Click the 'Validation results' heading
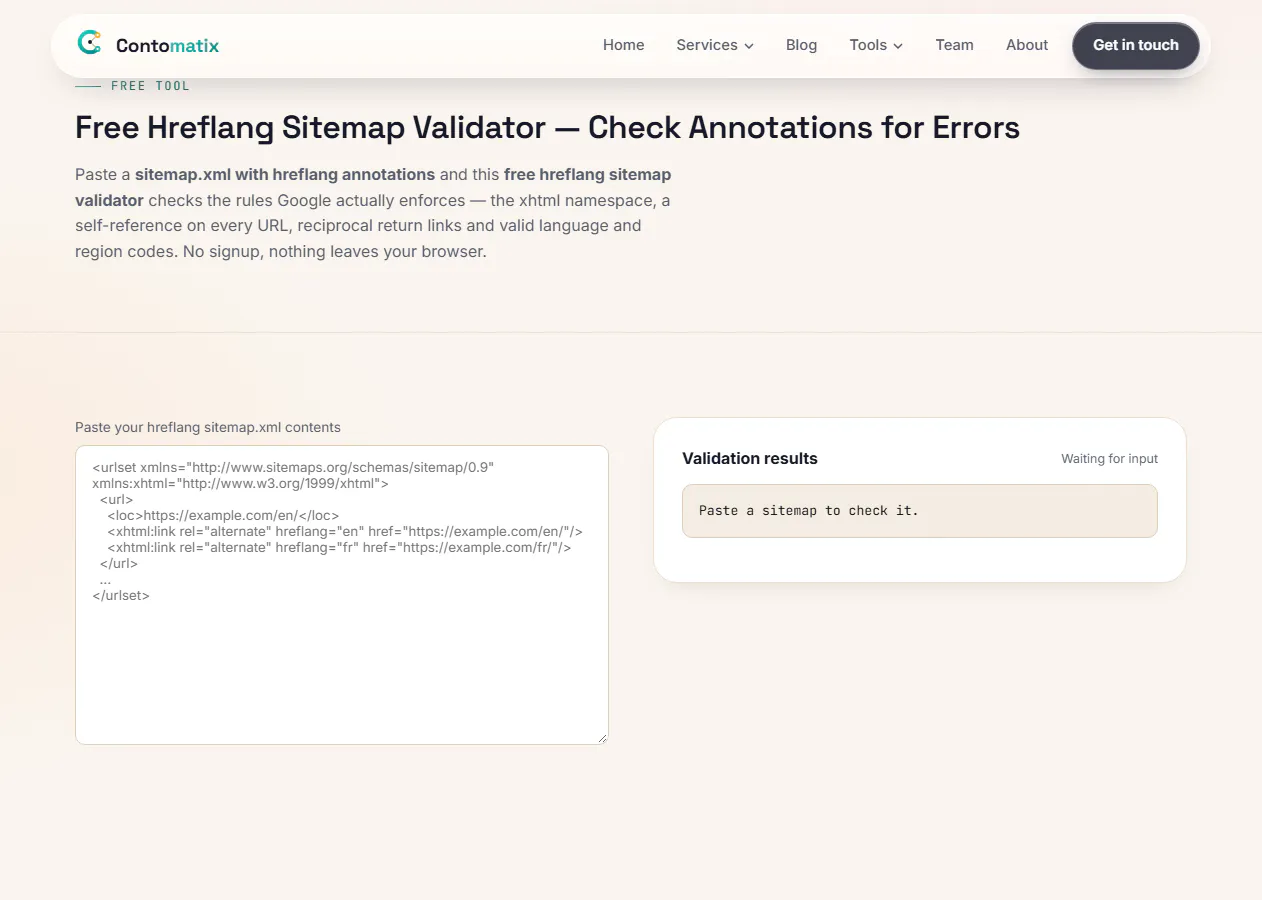Image resolution: width=1262 pixels, height=900 pixels. (x=750, y=458)
